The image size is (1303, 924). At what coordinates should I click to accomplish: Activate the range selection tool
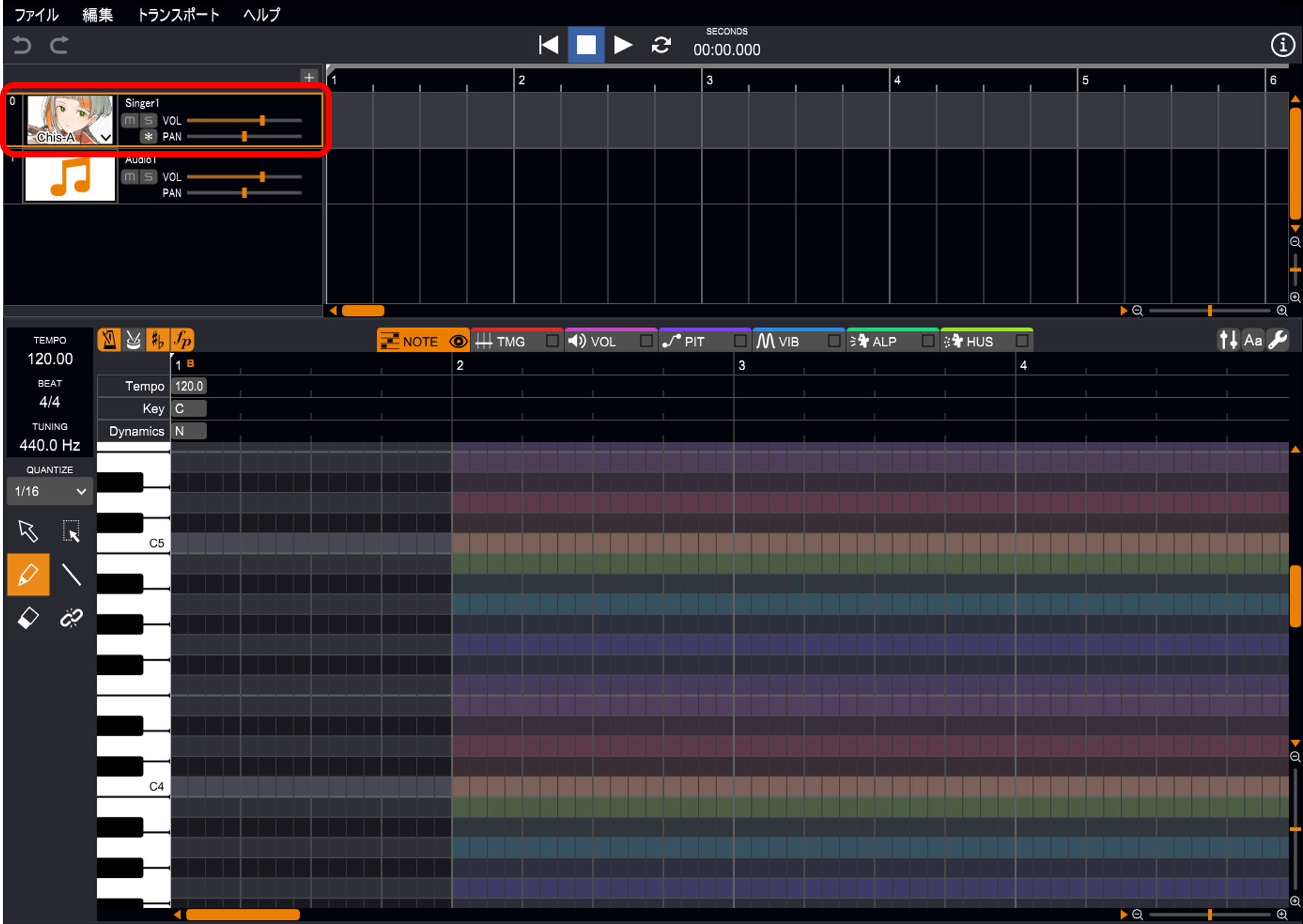pos(72,531)
